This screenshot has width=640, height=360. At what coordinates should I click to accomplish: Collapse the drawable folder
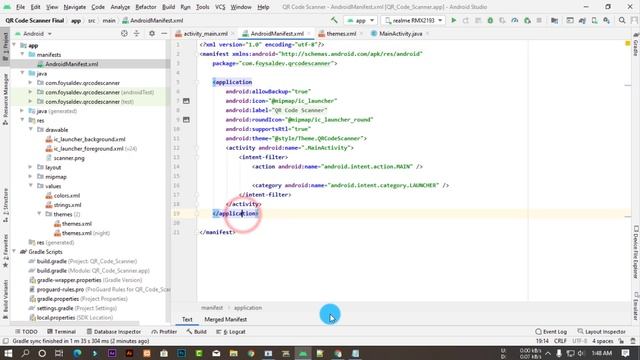(31, 130)
